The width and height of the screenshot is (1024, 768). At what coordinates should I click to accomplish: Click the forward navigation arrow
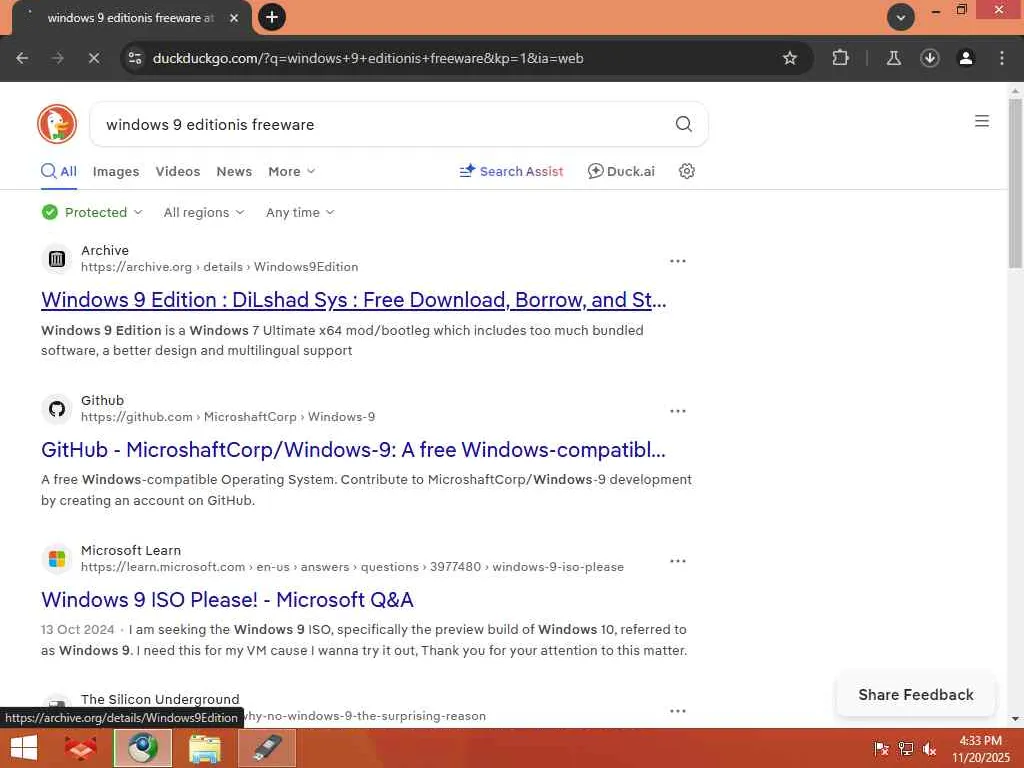click(x=58, y=58)
